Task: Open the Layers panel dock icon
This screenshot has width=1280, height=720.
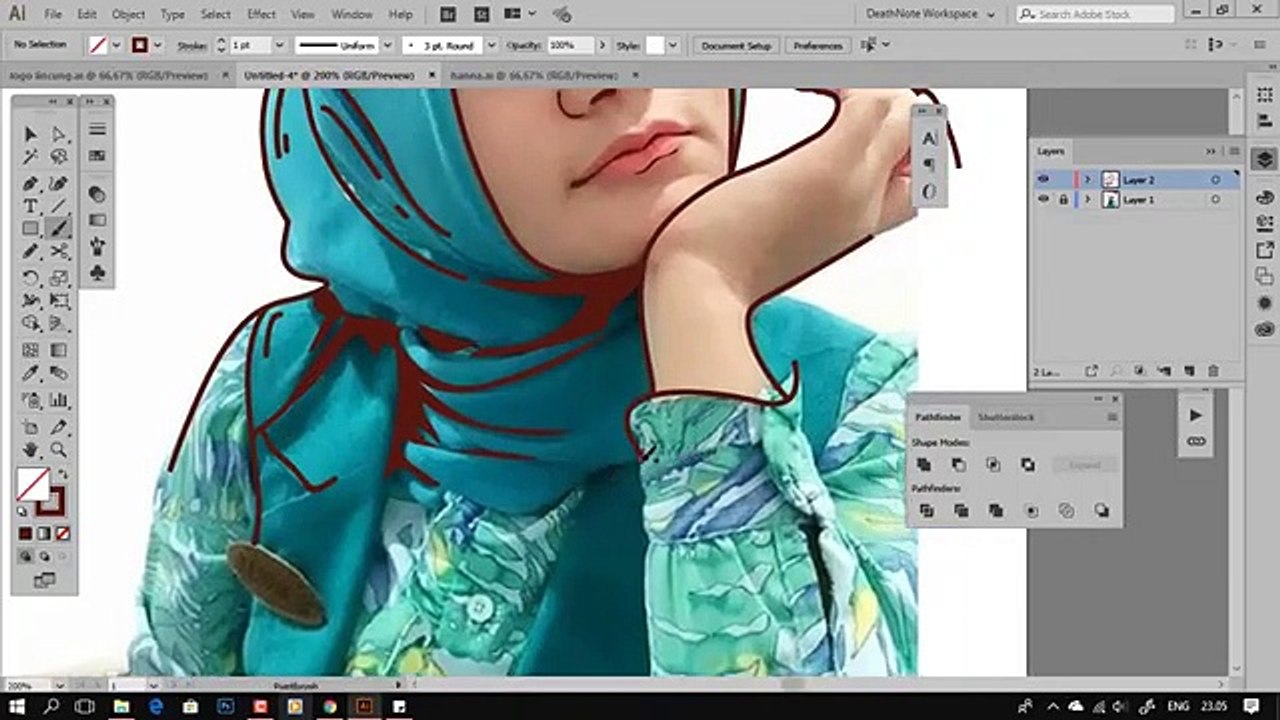Action: 1264,160
